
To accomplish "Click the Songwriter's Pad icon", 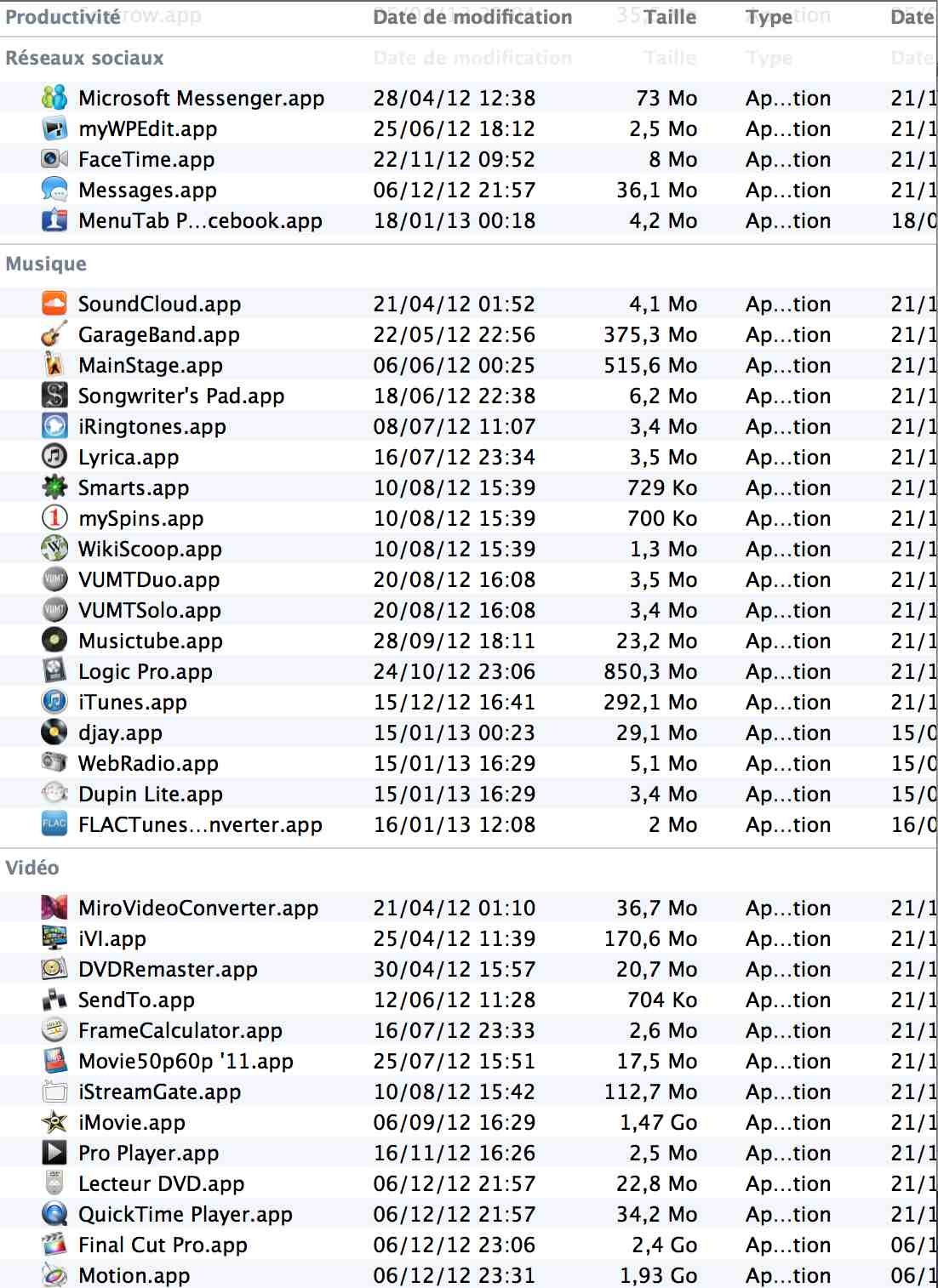I will coord(54,396).
